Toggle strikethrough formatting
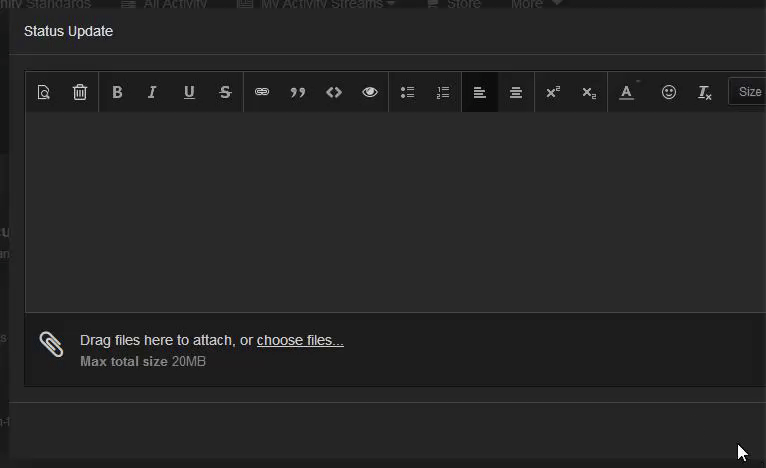 [x=225, y=92]
